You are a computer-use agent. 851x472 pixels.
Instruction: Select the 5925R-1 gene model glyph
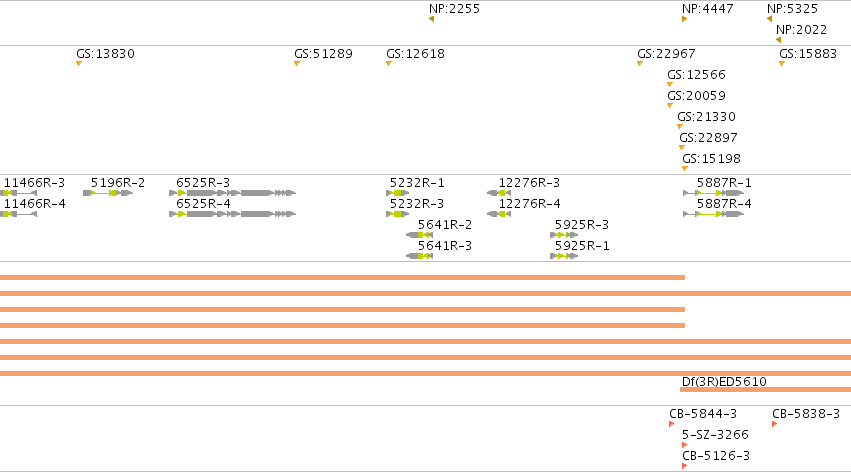click(564, 256)
